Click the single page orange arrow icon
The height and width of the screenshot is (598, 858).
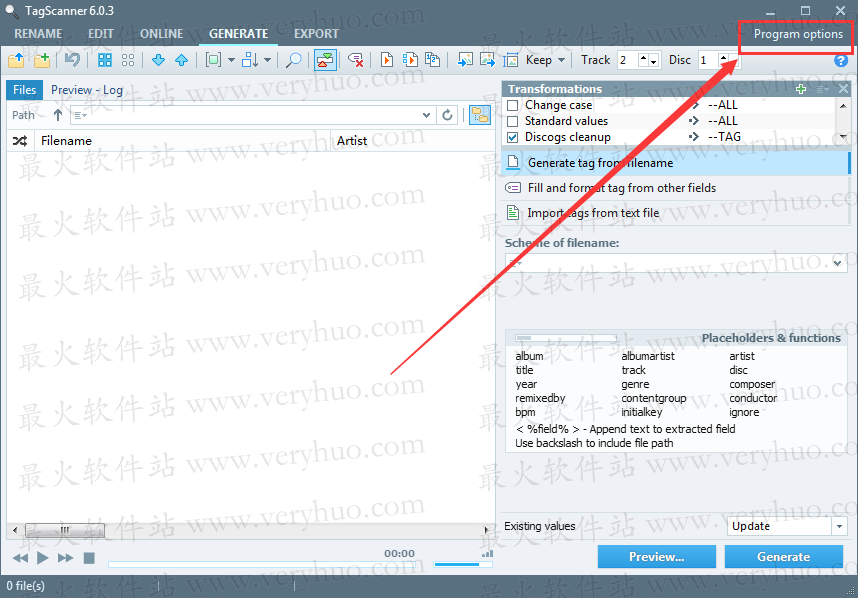click(x=387, y=60)
